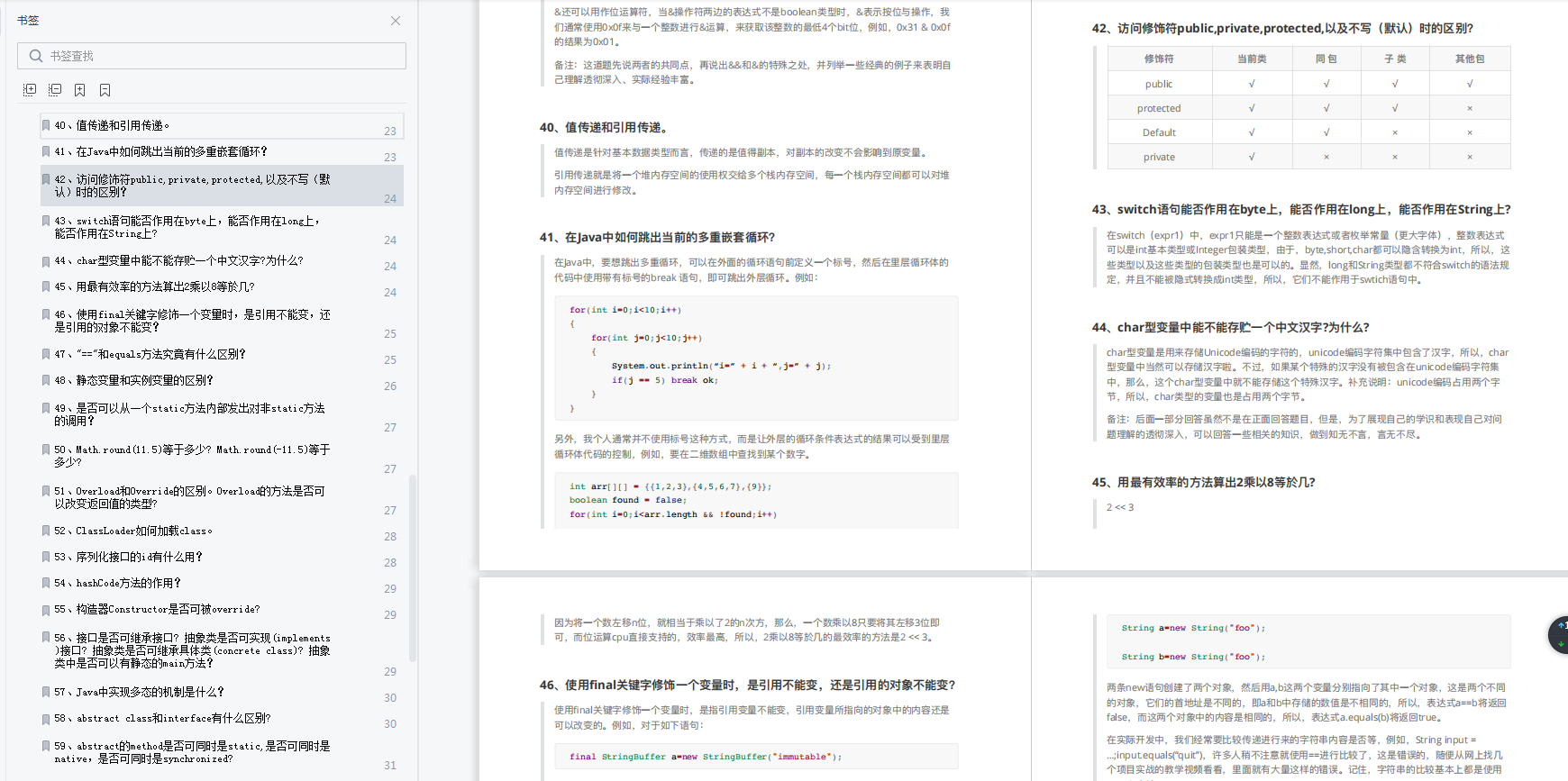Open bookmark 55 on Constructor being overridden
1568x781 pixels.
point(222,609)
